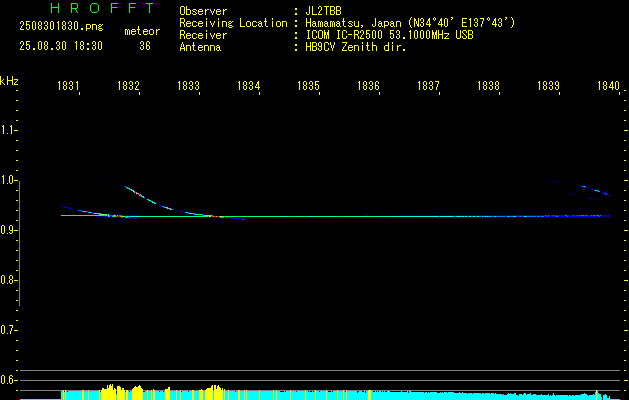629x400 pixels.
Task: Click the HB9CV Zenith dir. antenna text
Action: (356, 47)
